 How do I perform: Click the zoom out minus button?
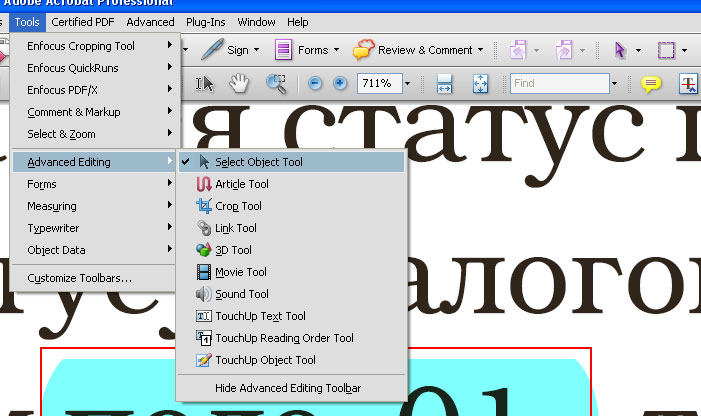click(x=315, y=83)
